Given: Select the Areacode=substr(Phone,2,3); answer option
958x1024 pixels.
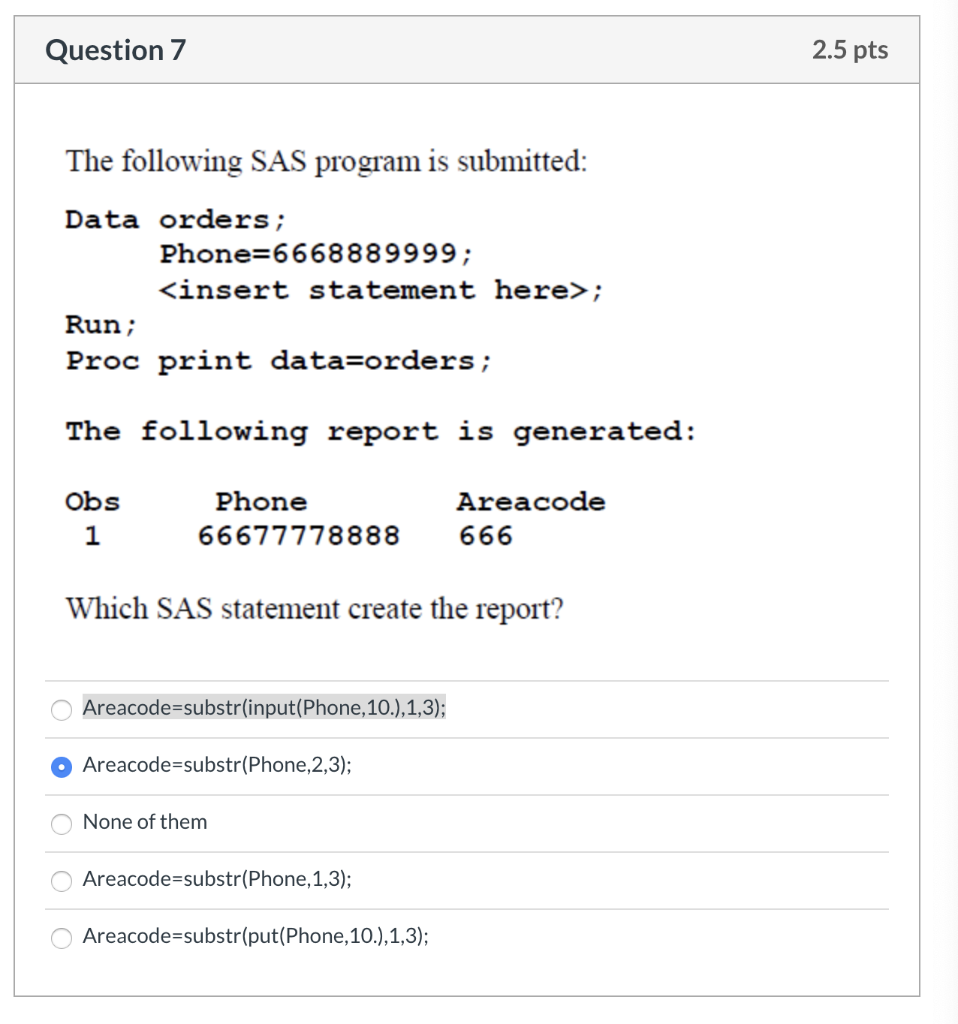Looking at the screenshot, I should point(61,767).
